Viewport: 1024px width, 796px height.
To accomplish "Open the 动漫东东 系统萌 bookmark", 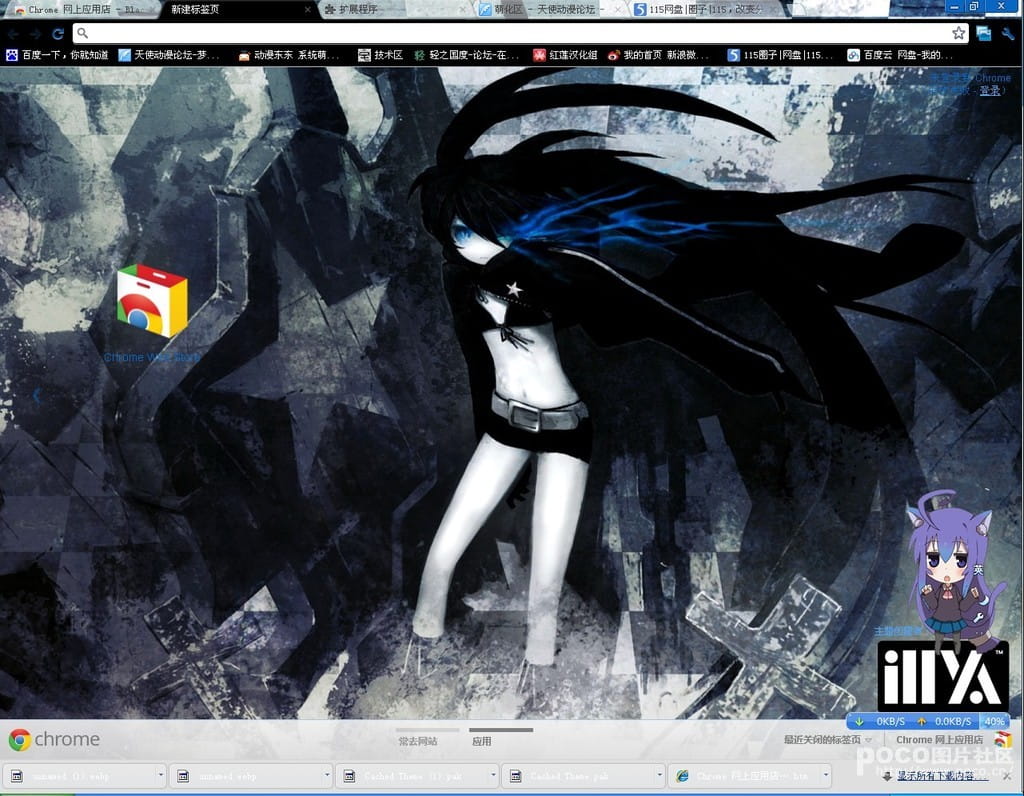I will click(289, 56).
